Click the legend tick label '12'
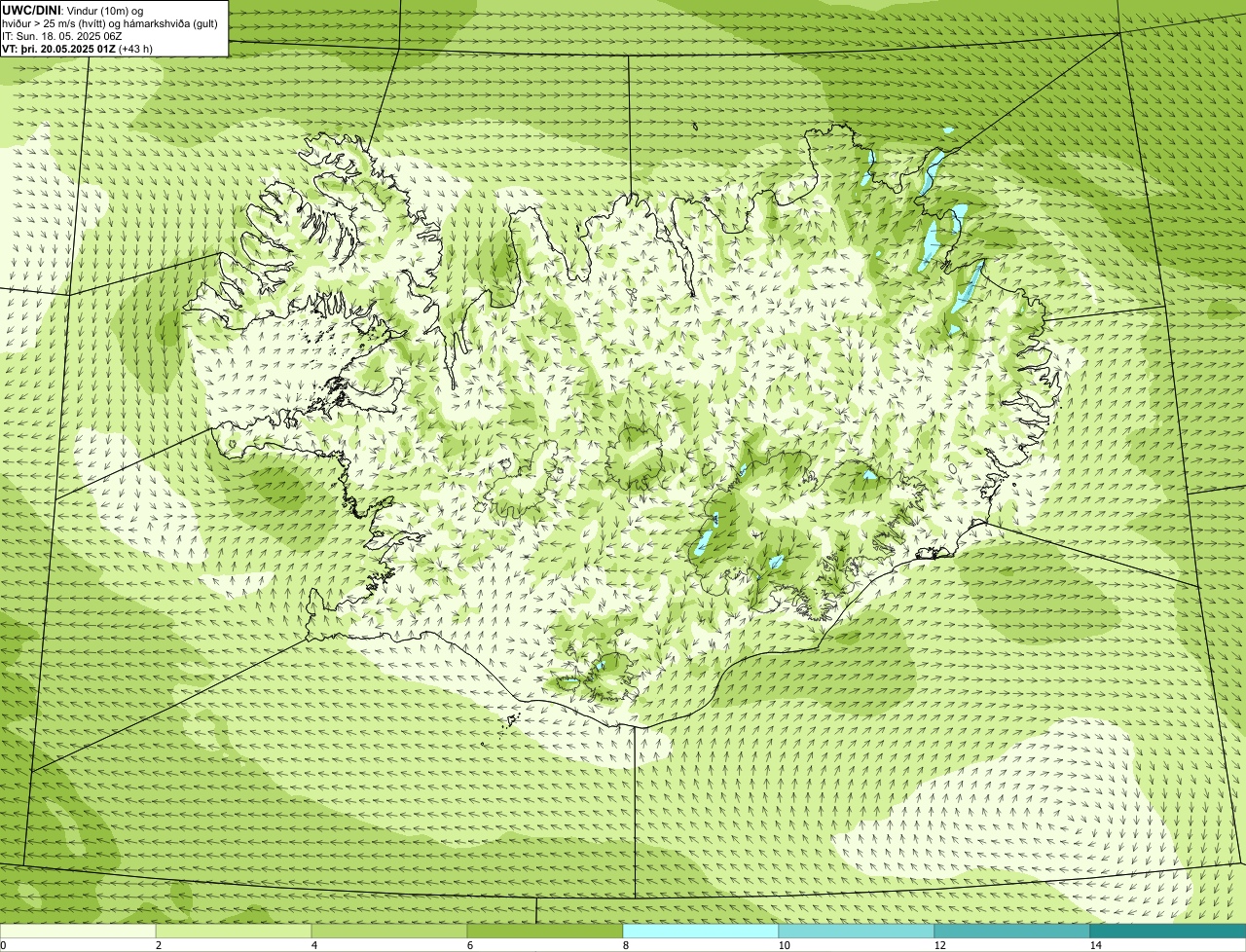The height and width of the screenshot is (952, 1246). click(939, 945)
